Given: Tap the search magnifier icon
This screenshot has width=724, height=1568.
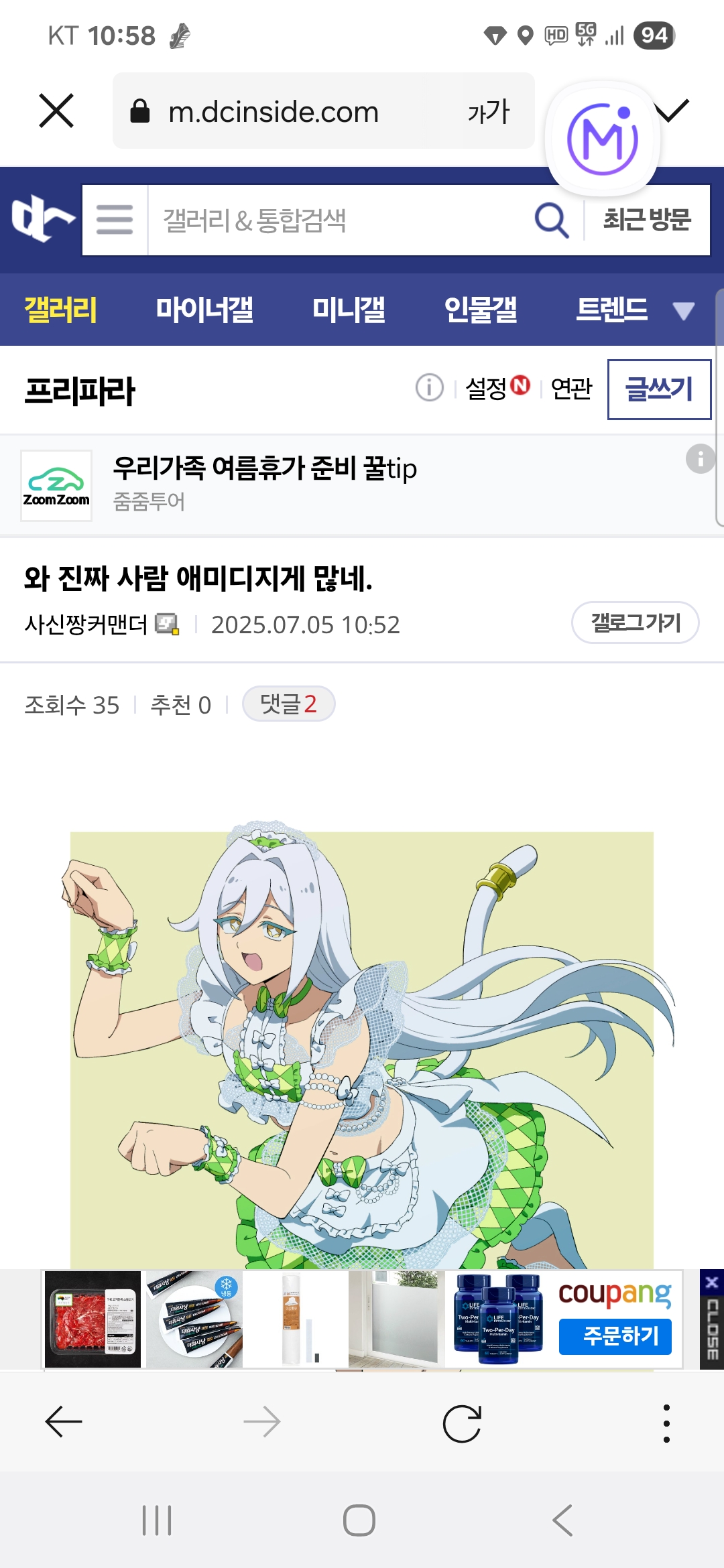Looking at the screenshot, I should [552, 220].
